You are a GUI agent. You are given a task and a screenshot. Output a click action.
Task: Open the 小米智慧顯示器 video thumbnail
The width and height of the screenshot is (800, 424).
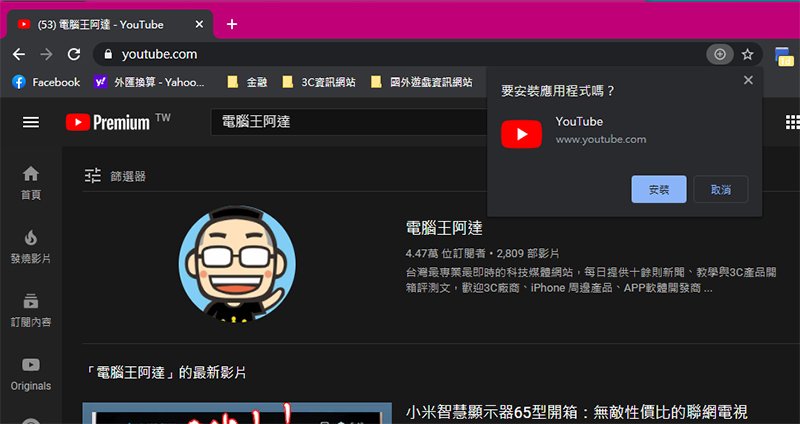[237, 413]
